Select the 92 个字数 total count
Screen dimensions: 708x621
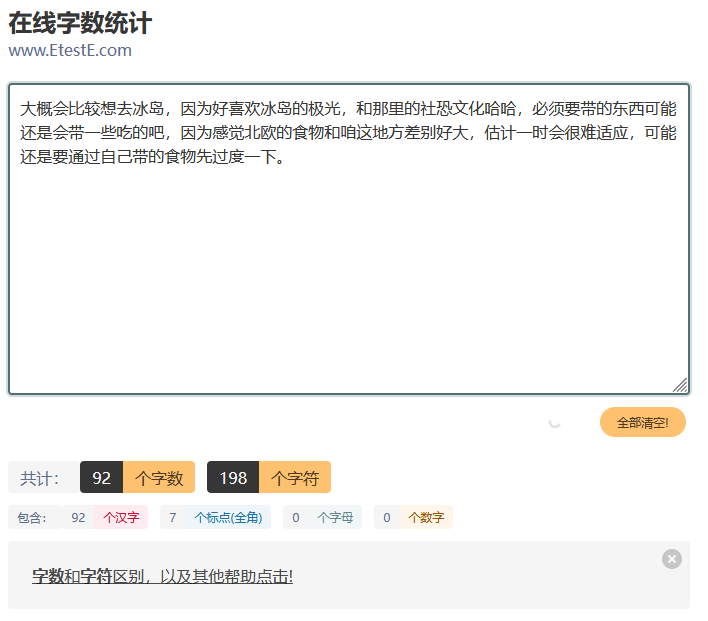click(137, 477)
